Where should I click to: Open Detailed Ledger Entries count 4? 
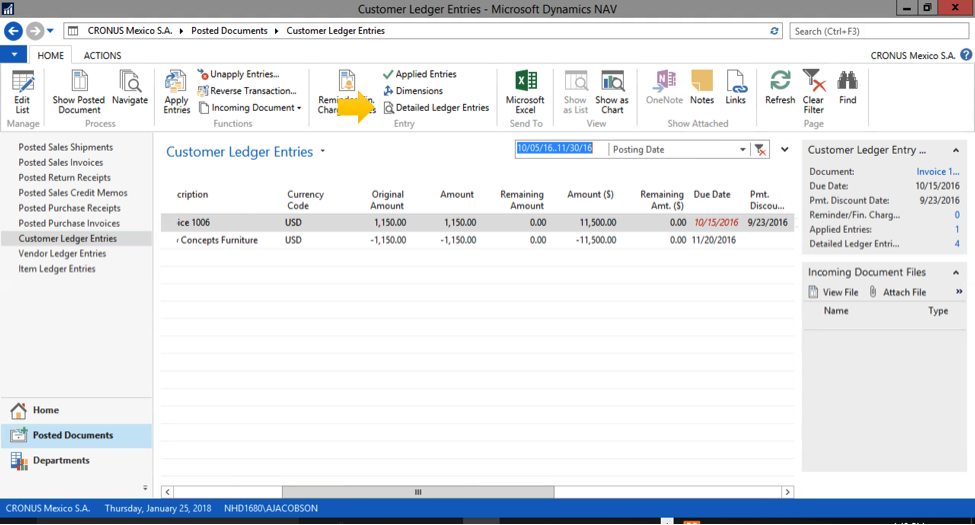pyautogui.click(x=957, y=244)
